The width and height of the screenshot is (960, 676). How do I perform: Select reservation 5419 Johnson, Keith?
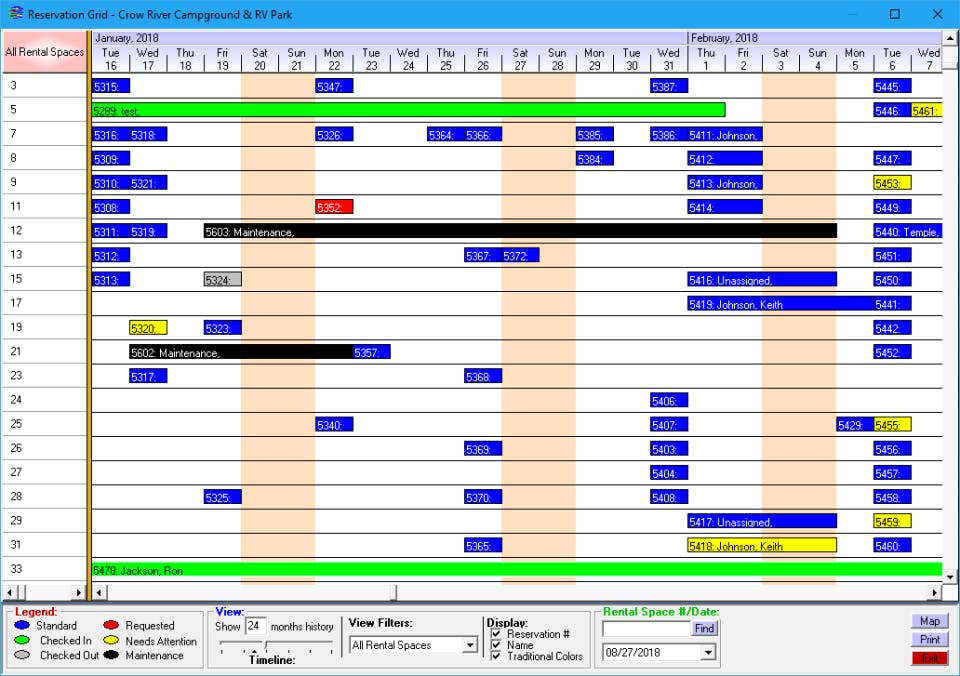pyautogui.click(x=781, y=303)
